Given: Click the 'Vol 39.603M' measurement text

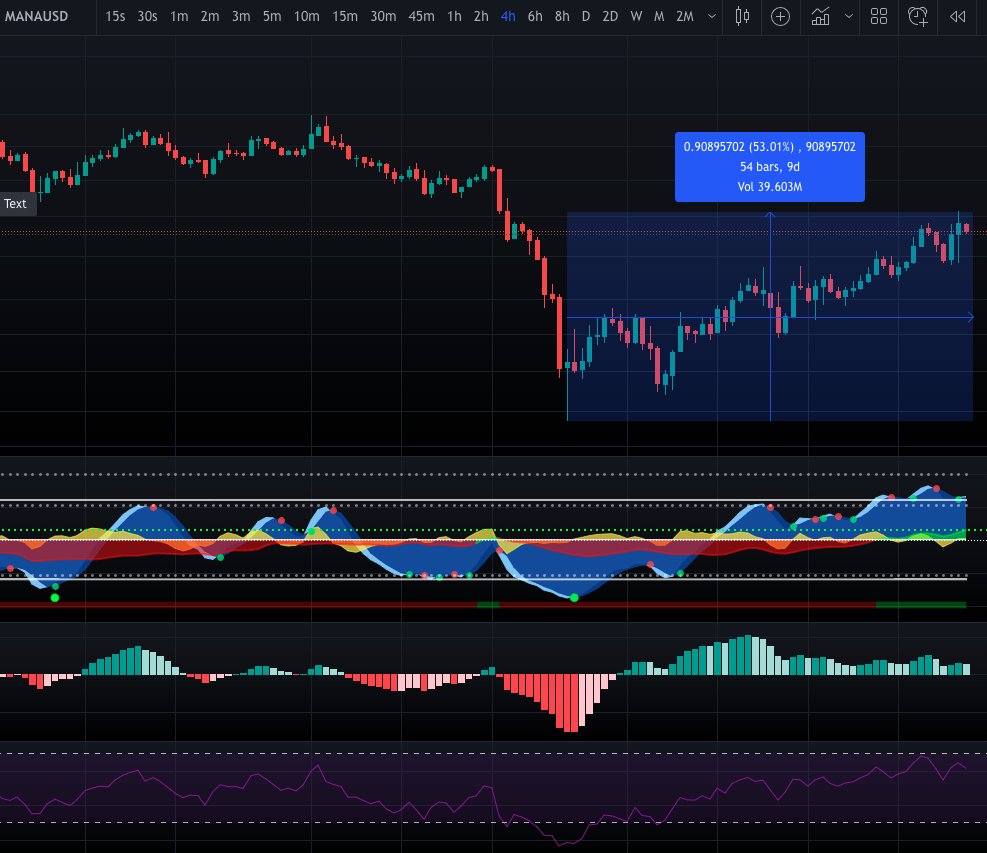Looking at the screenshot, I should click(x=769, y=187).
